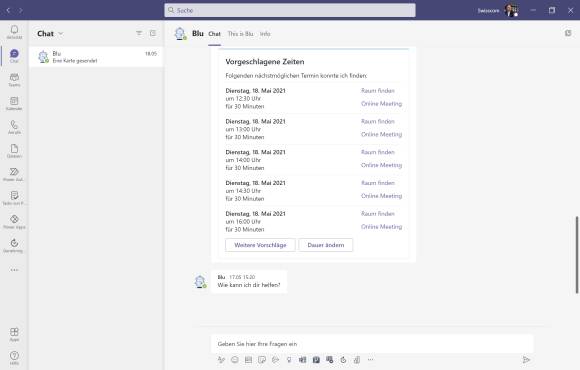580x370 pixels.
Task: Click the Dauer ändern button
Action: click(326, 245)
